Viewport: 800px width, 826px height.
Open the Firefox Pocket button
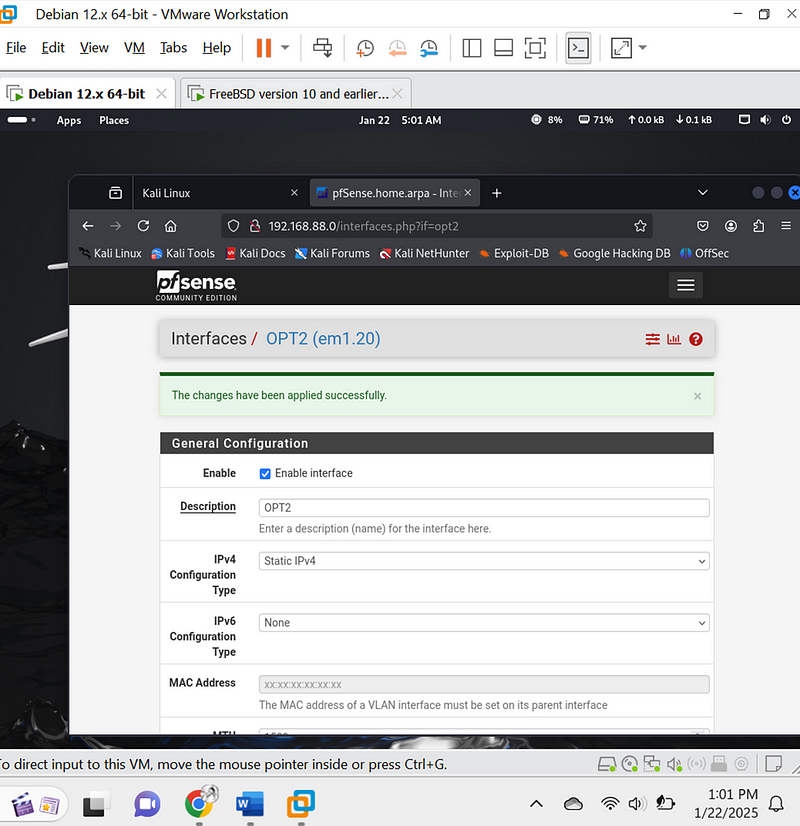703,227
